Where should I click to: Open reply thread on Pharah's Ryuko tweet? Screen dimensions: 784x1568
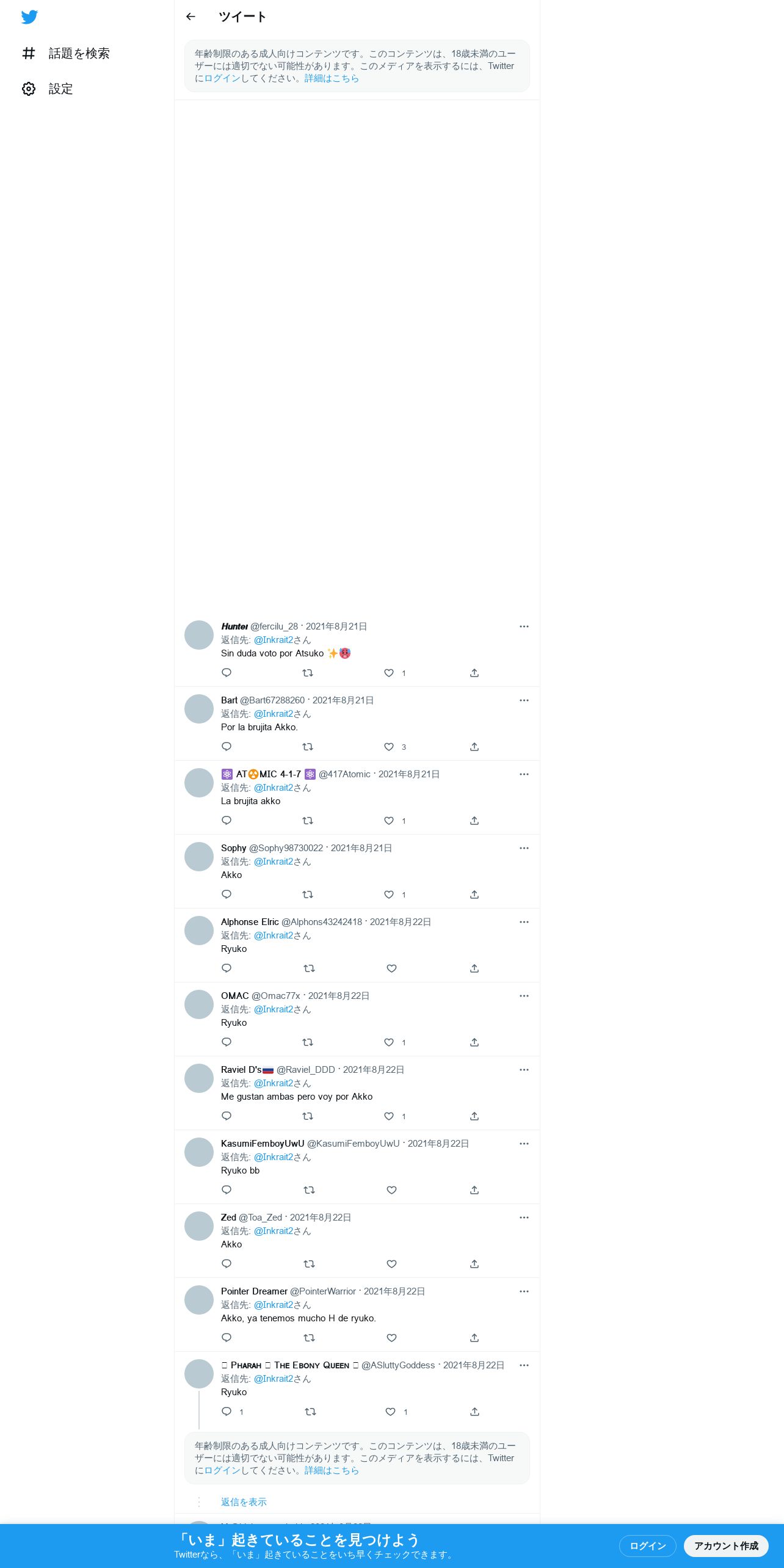[x=227, y=1412]
